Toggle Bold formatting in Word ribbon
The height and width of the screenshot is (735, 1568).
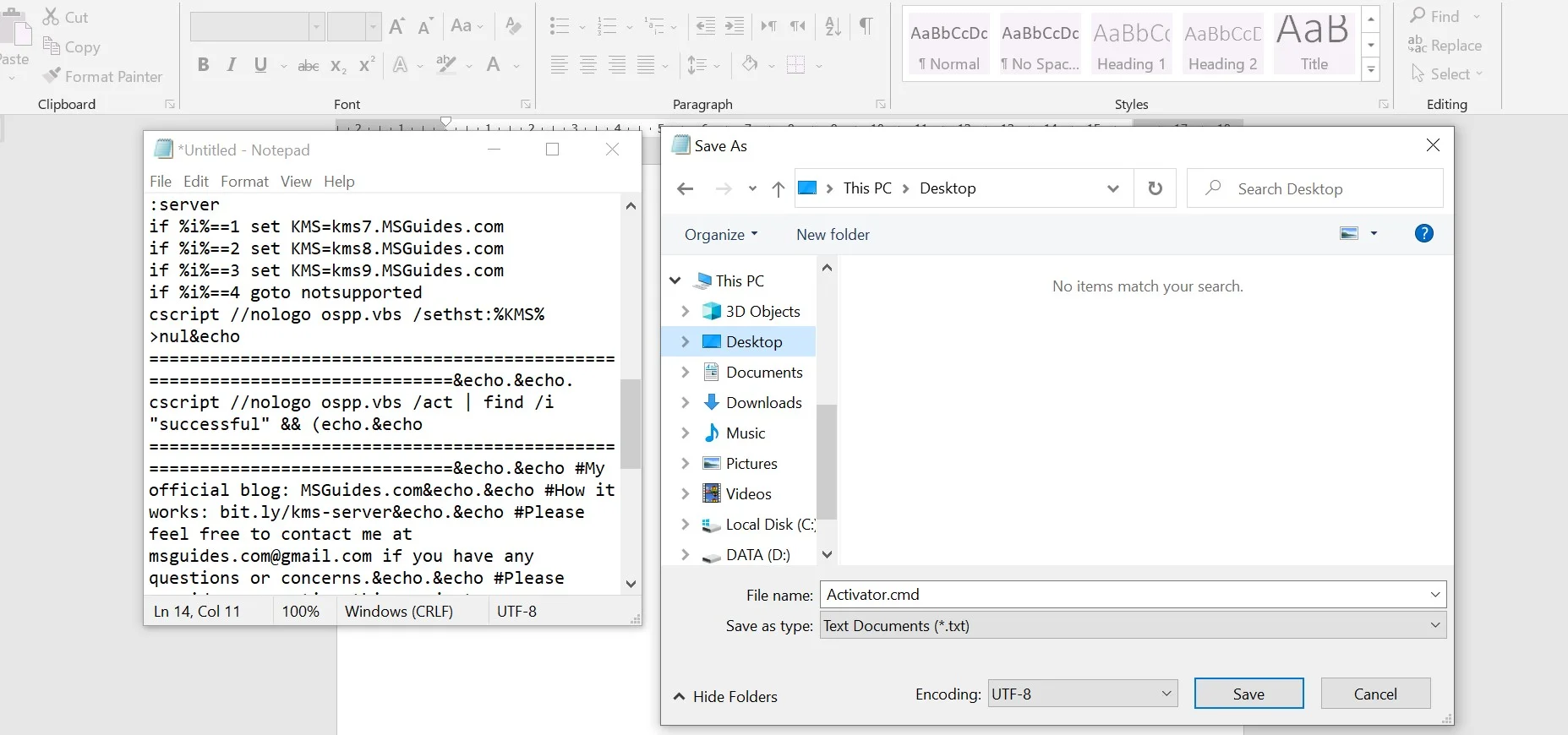[x=203, y=65]
